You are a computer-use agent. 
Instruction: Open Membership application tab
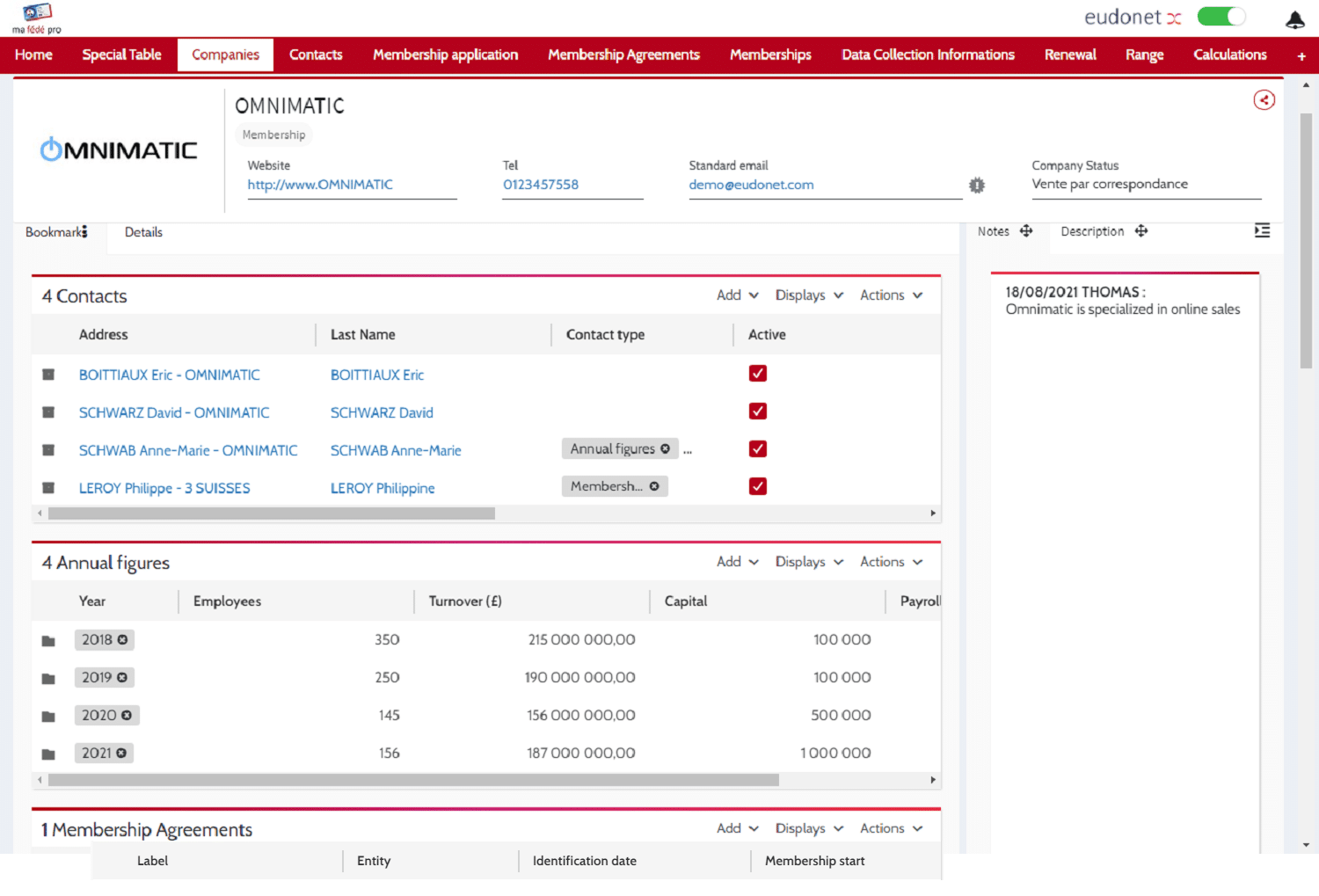(x=445, y=55)
